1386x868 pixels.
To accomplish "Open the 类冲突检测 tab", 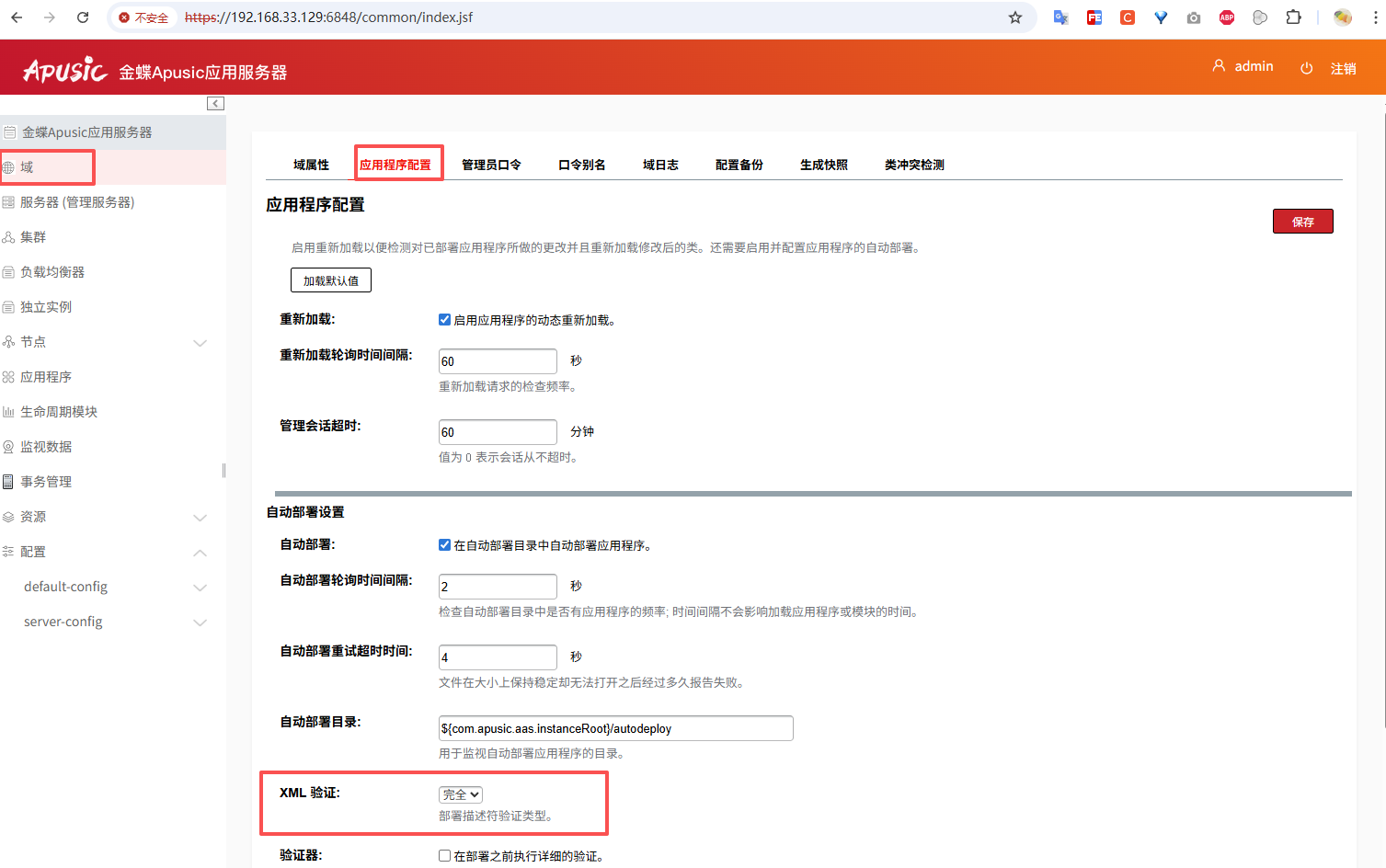I will [x=914, y=165].
